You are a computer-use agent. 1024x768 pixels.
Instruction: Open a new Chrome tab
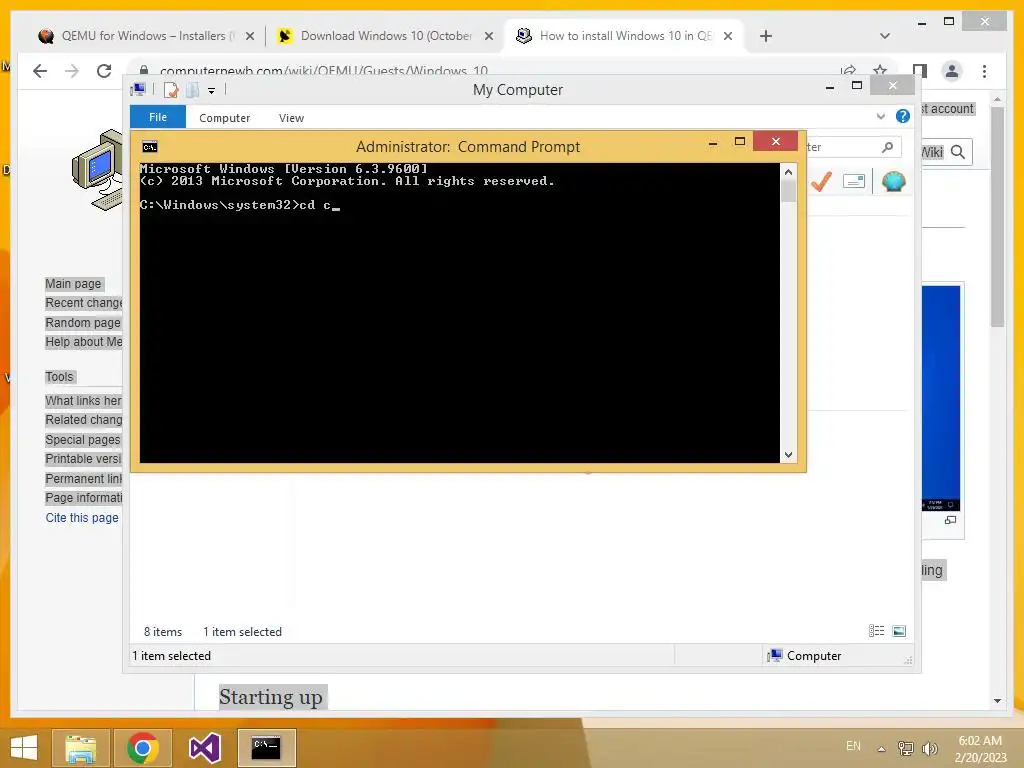coord(766,36)
